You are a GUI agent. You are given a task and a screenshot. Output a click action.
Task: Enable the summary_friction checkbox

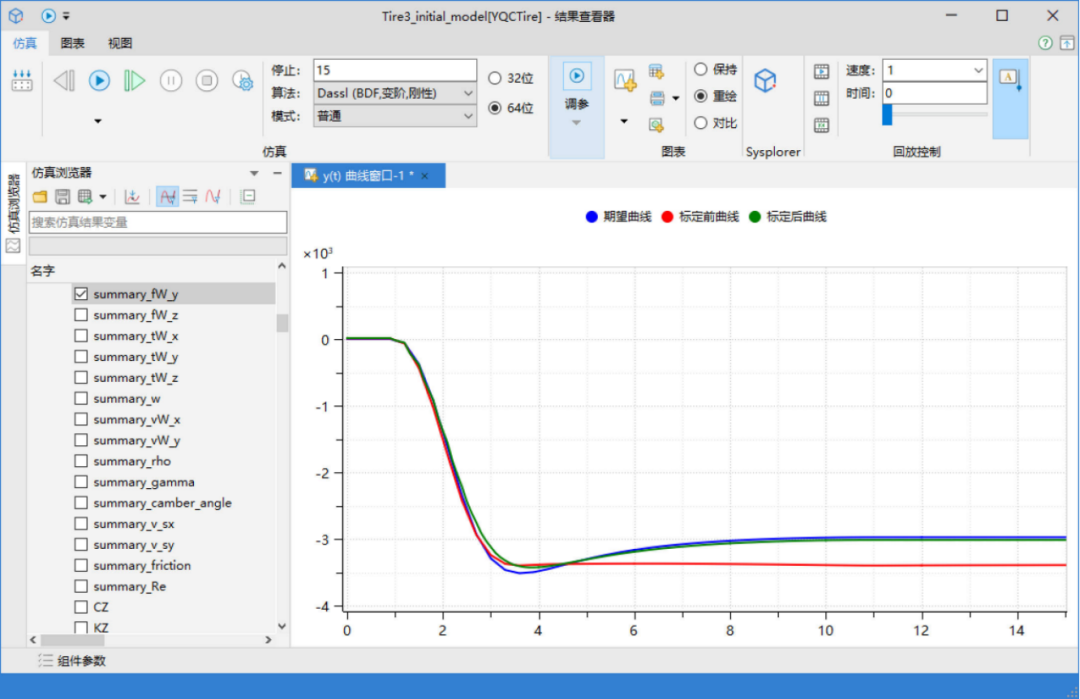[x=81, y=565]
